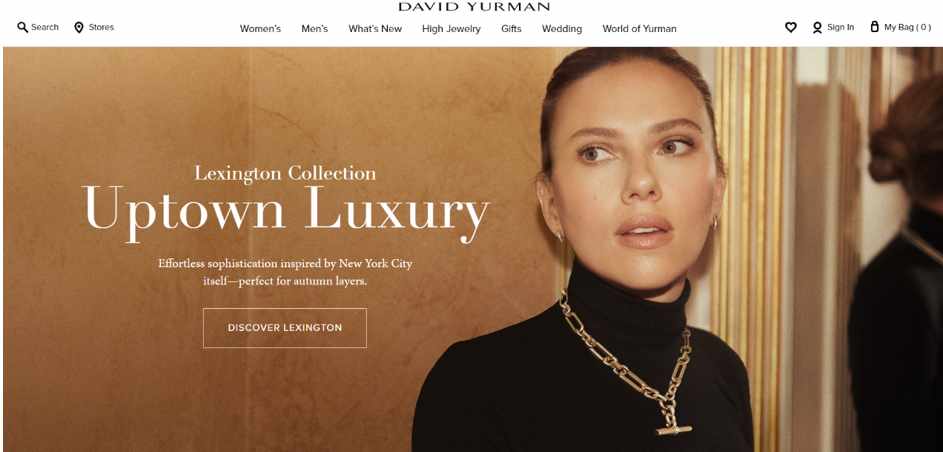Open the What's New menu
Screen dimensions: 943x452
375,28
